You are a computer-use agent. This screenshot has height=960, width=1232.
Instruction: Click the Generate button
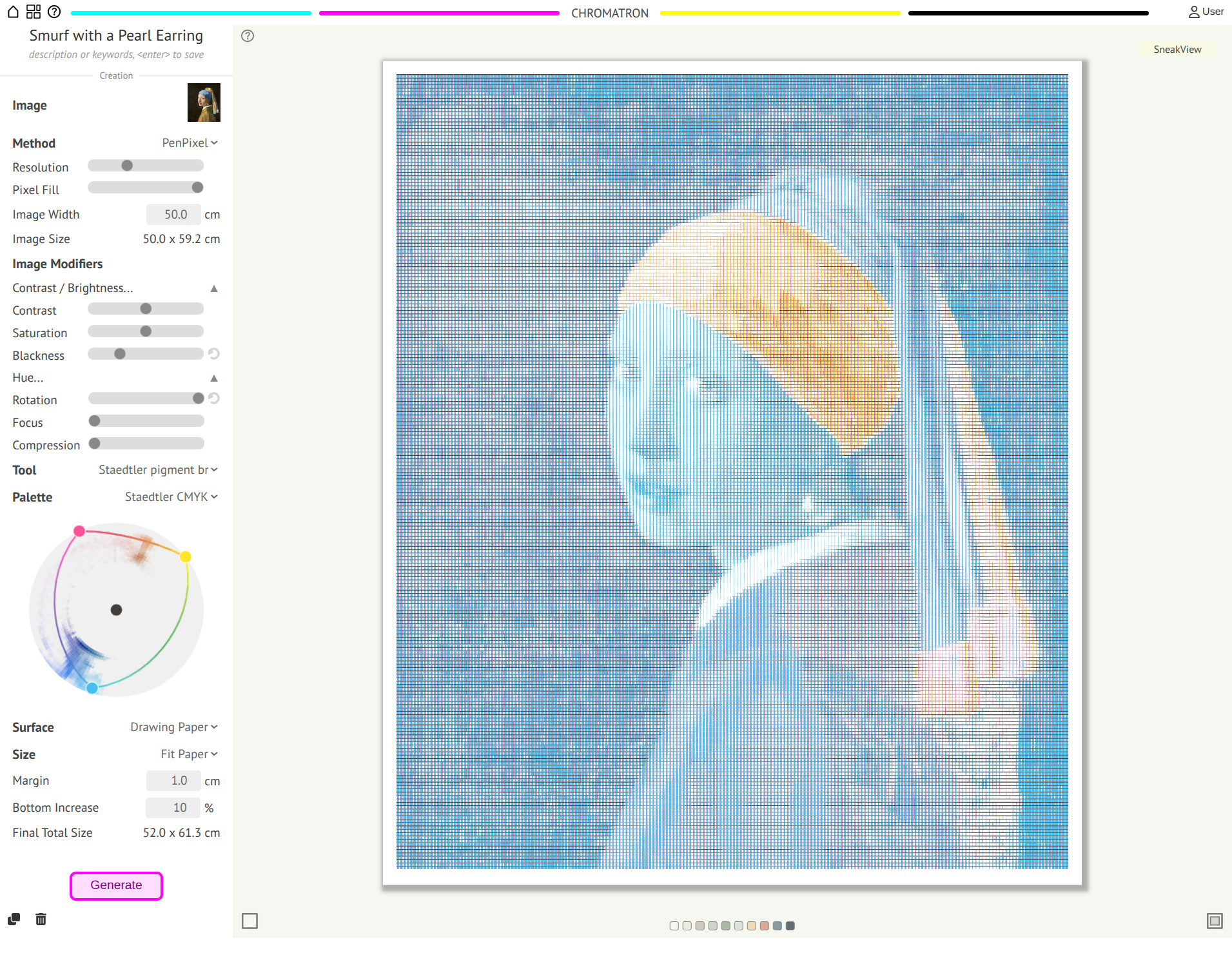[116, 885]
